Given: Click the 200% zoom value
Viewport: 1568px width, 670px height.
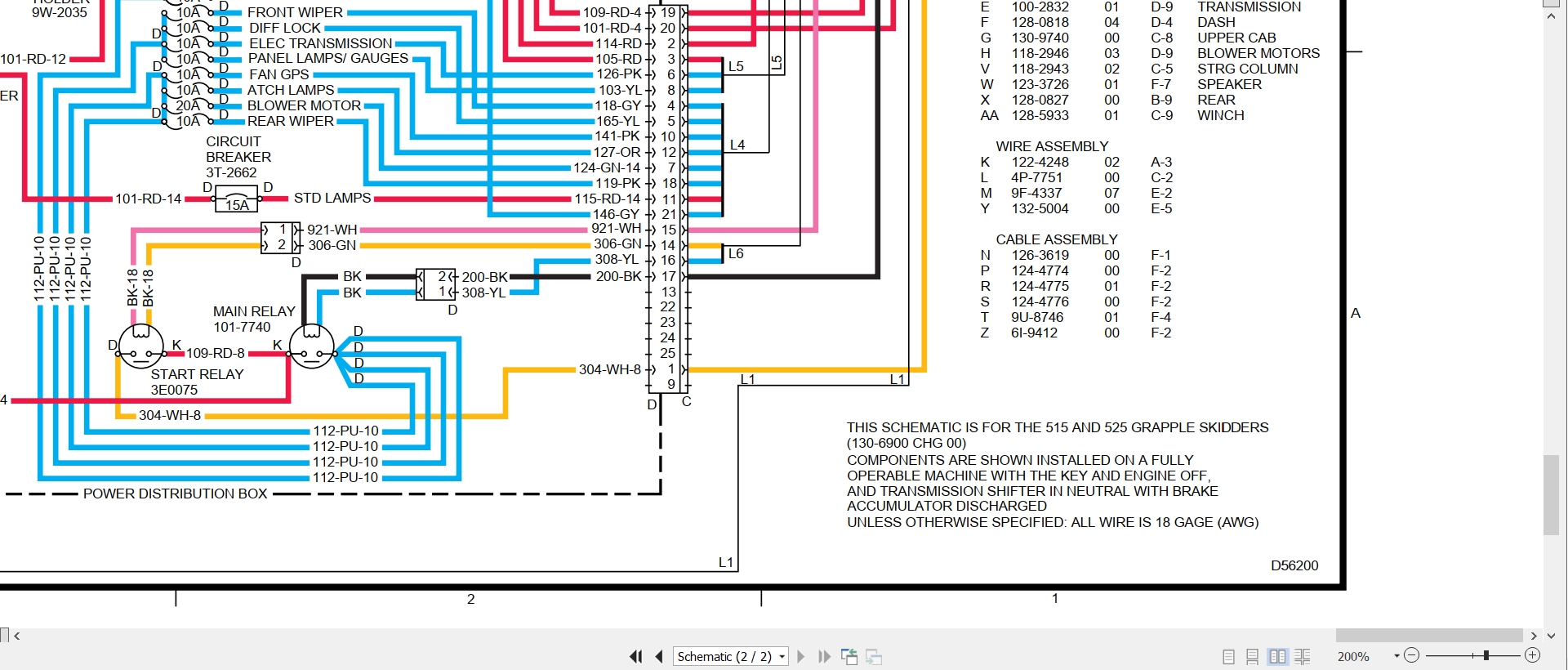Looking at the screenshot, I should pyautogui.click(x=1353, y=656).
